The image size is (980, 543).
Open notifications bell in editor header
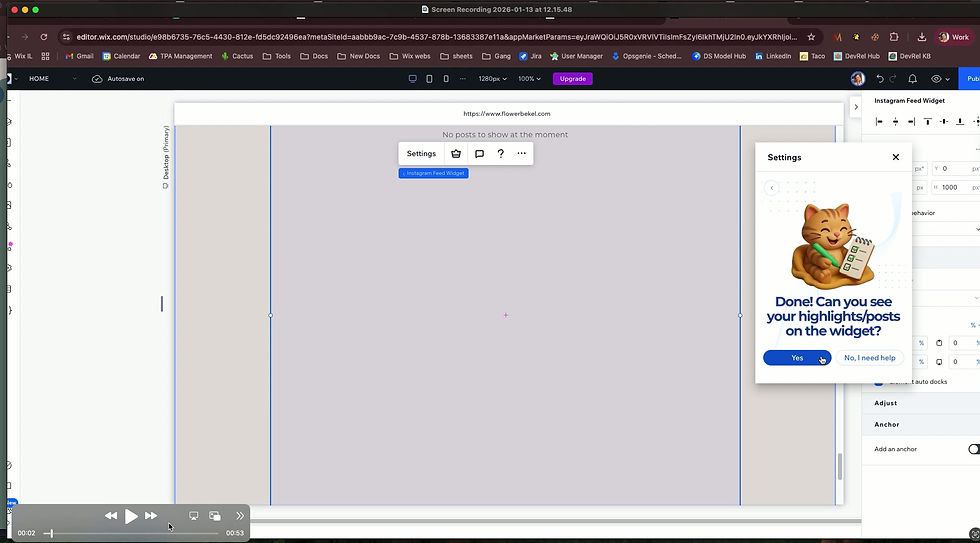[912, 79]
